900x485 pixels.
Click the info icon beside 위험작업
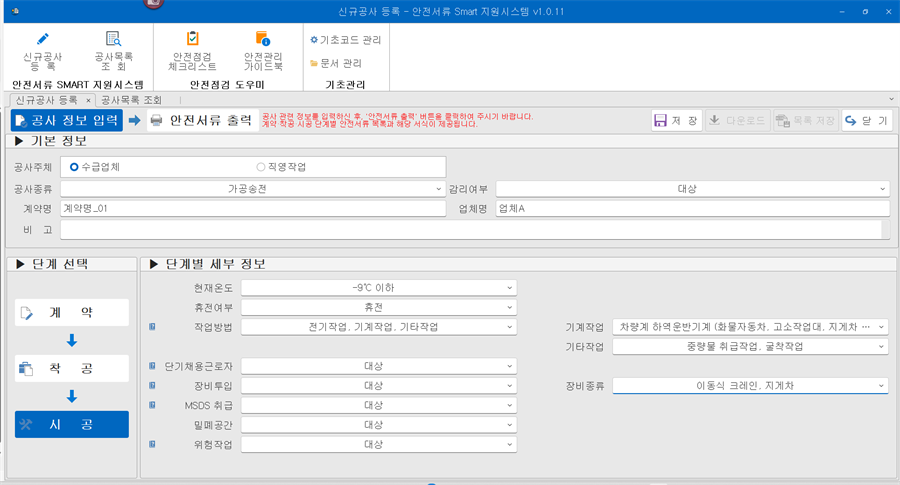(152, 444)
